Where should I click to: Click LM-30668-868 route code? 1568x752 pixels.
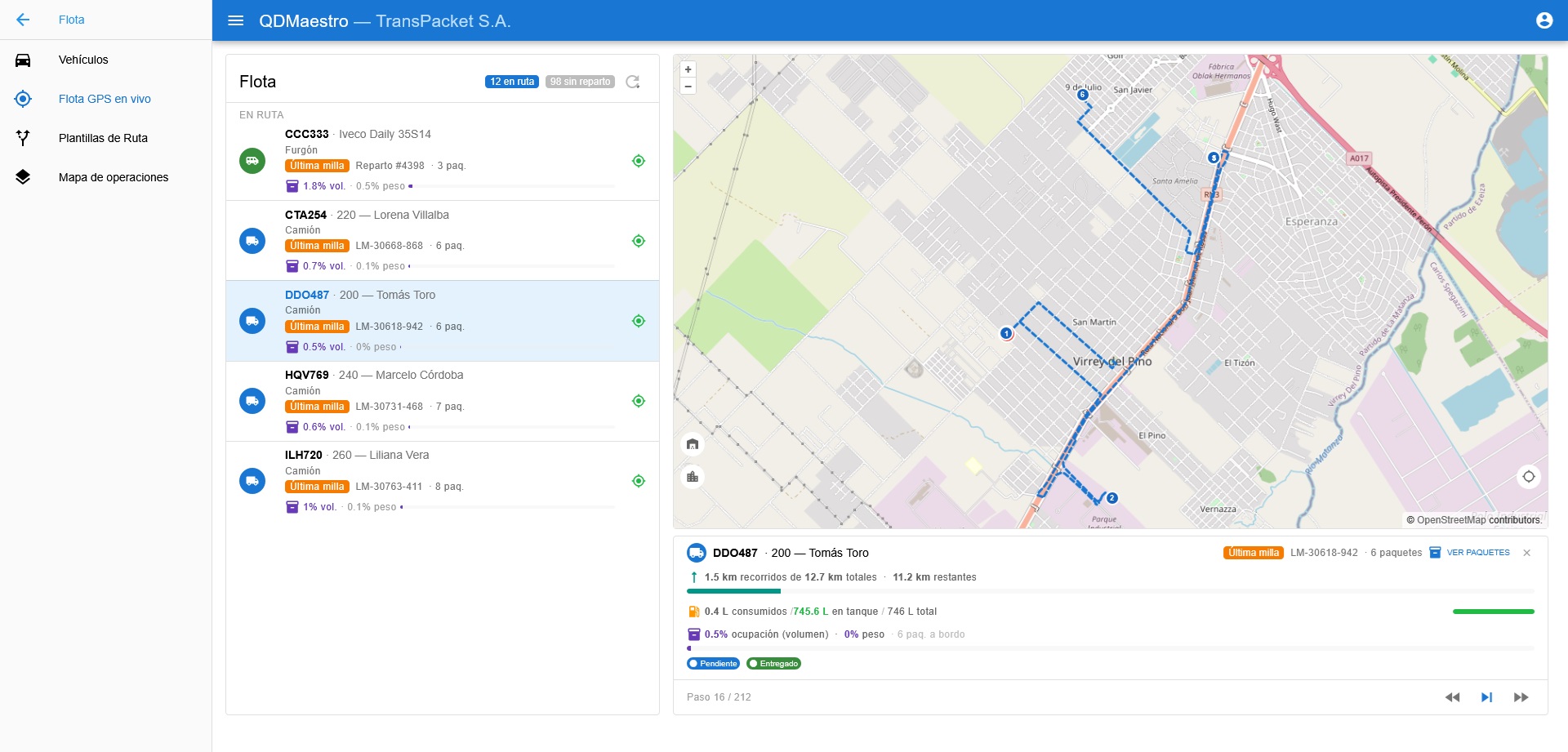coord(389,246)
